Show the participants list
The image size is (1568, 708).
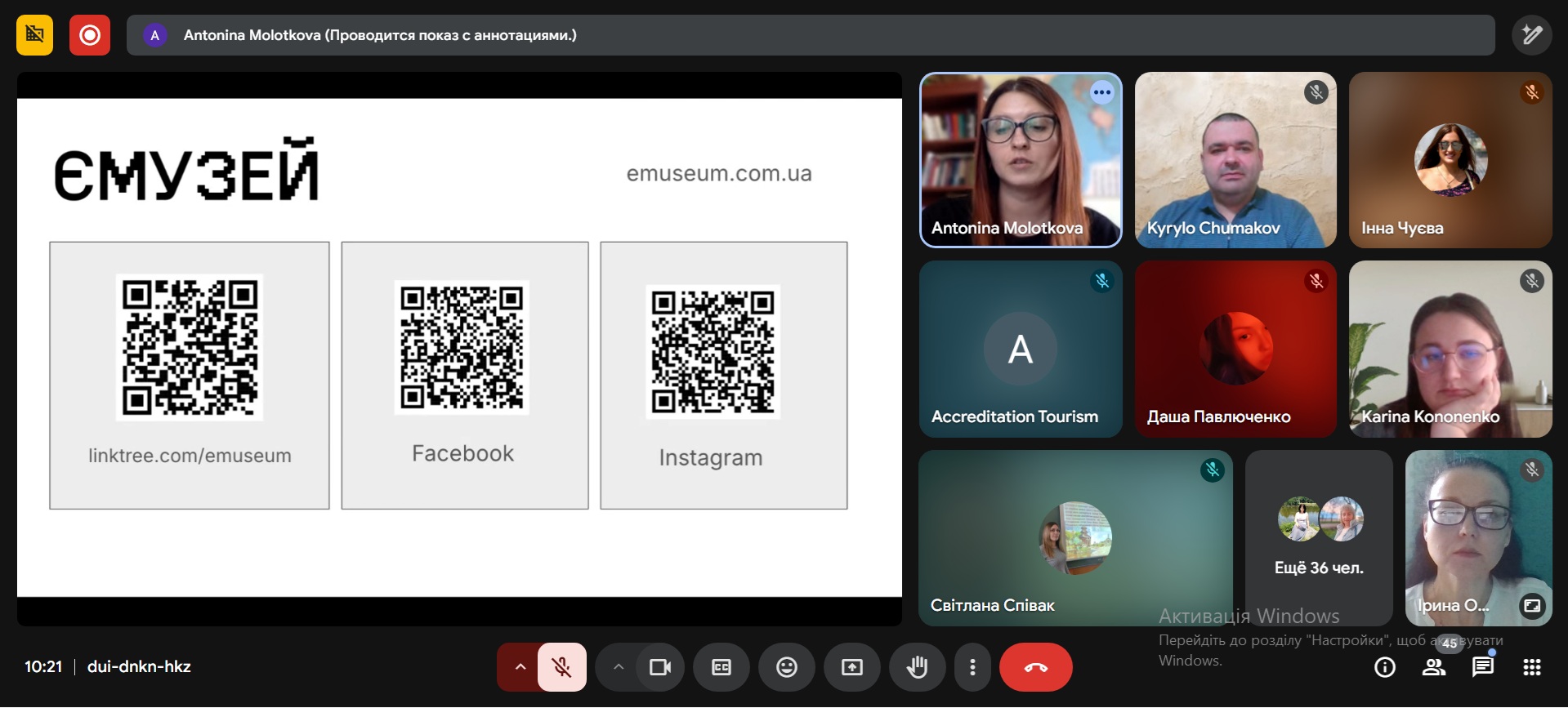[x=1434, y=667]
